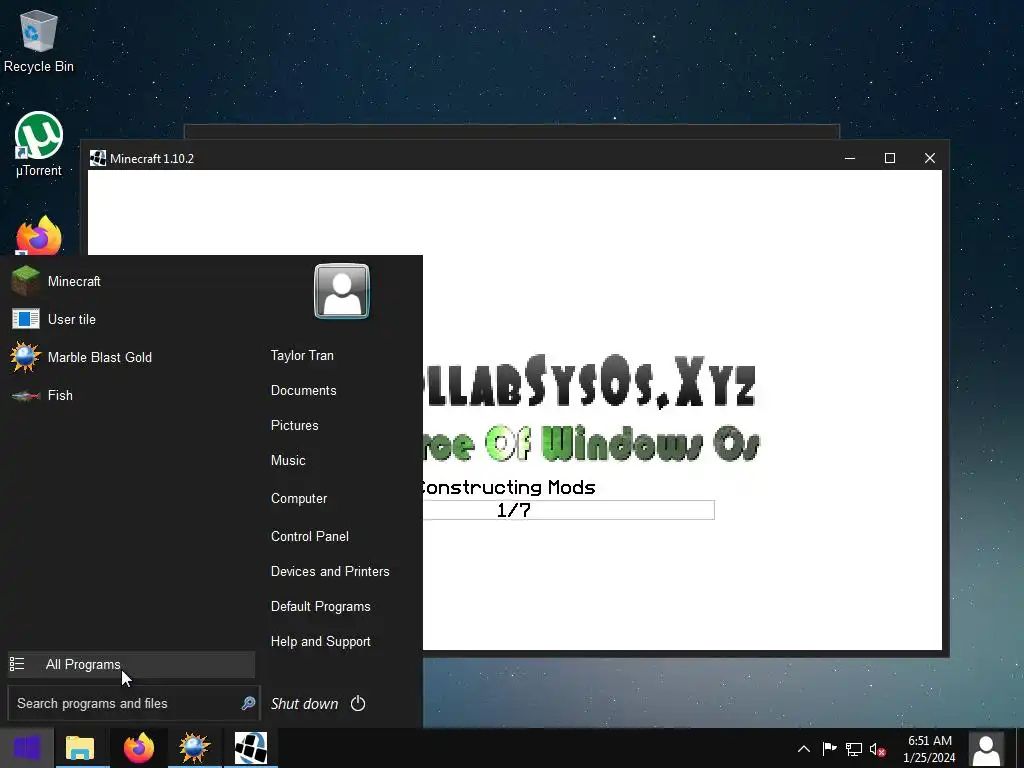Focus the Search programs and files box

coord(134,703)
